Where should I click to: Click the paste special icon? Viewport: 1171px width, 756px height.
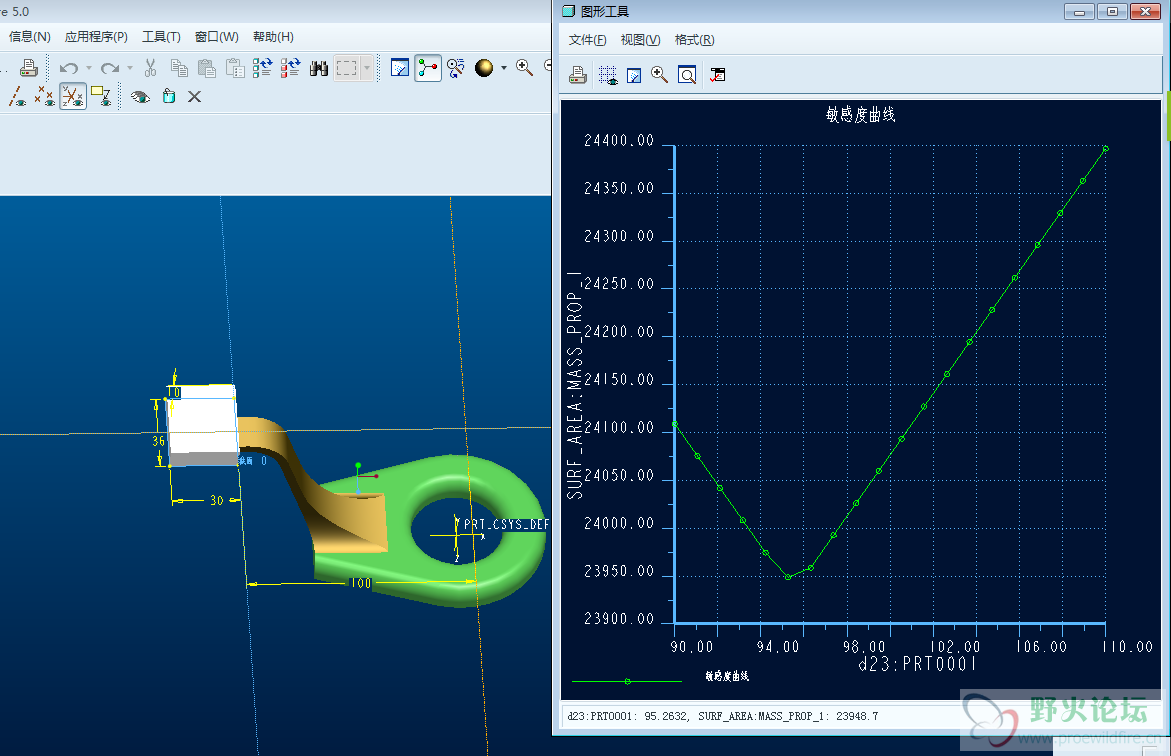tap(235, 68)
